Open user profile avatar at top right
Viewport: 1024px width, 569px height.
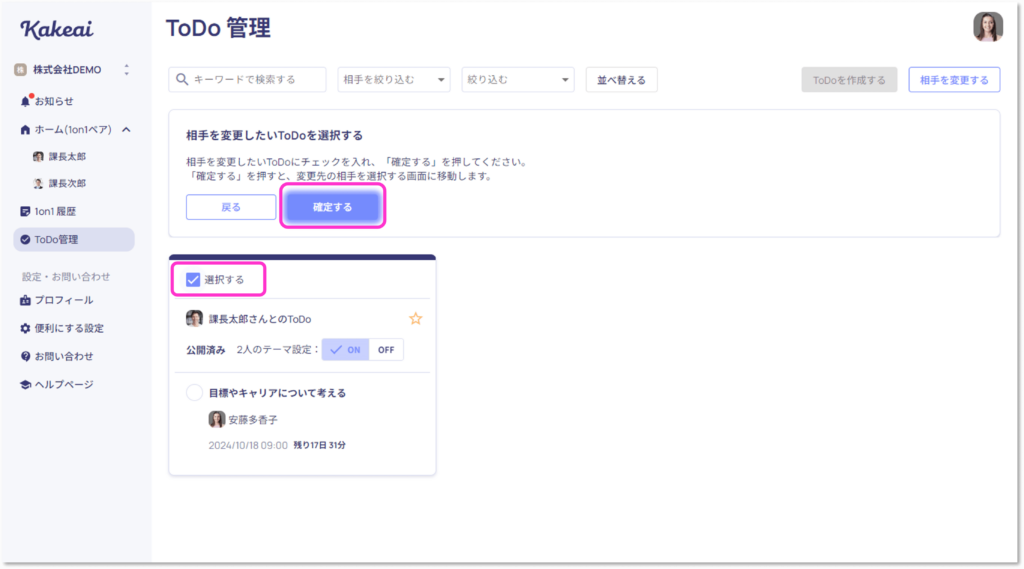[987, 27]
